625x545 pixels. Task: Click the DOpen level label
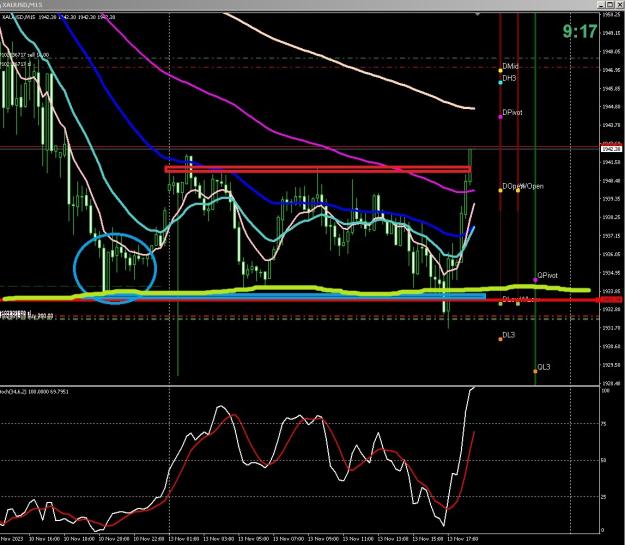[511, 186]
